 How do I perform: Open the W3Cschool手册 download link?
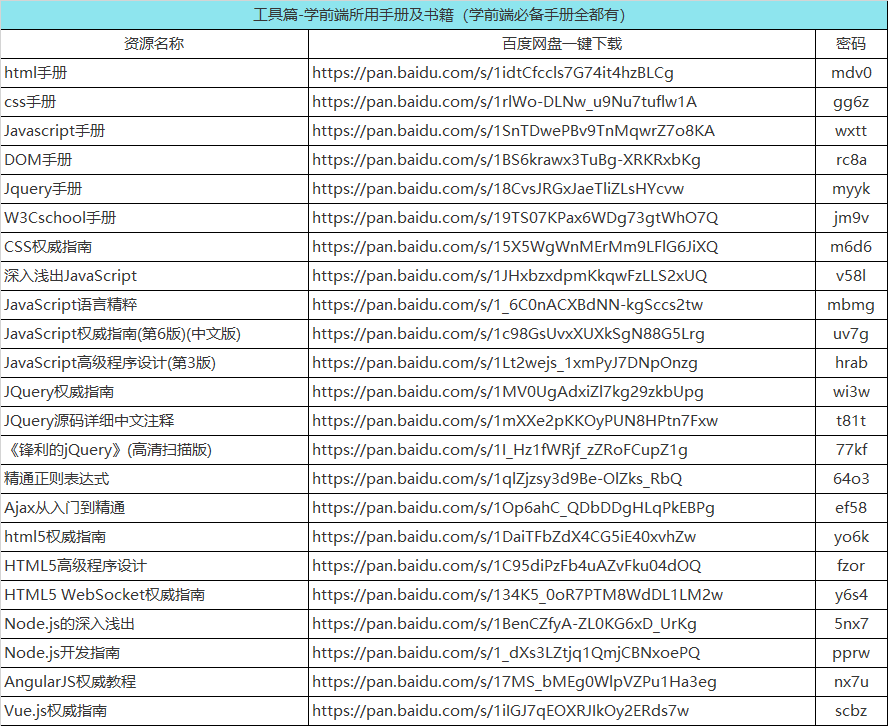[515, 218]
